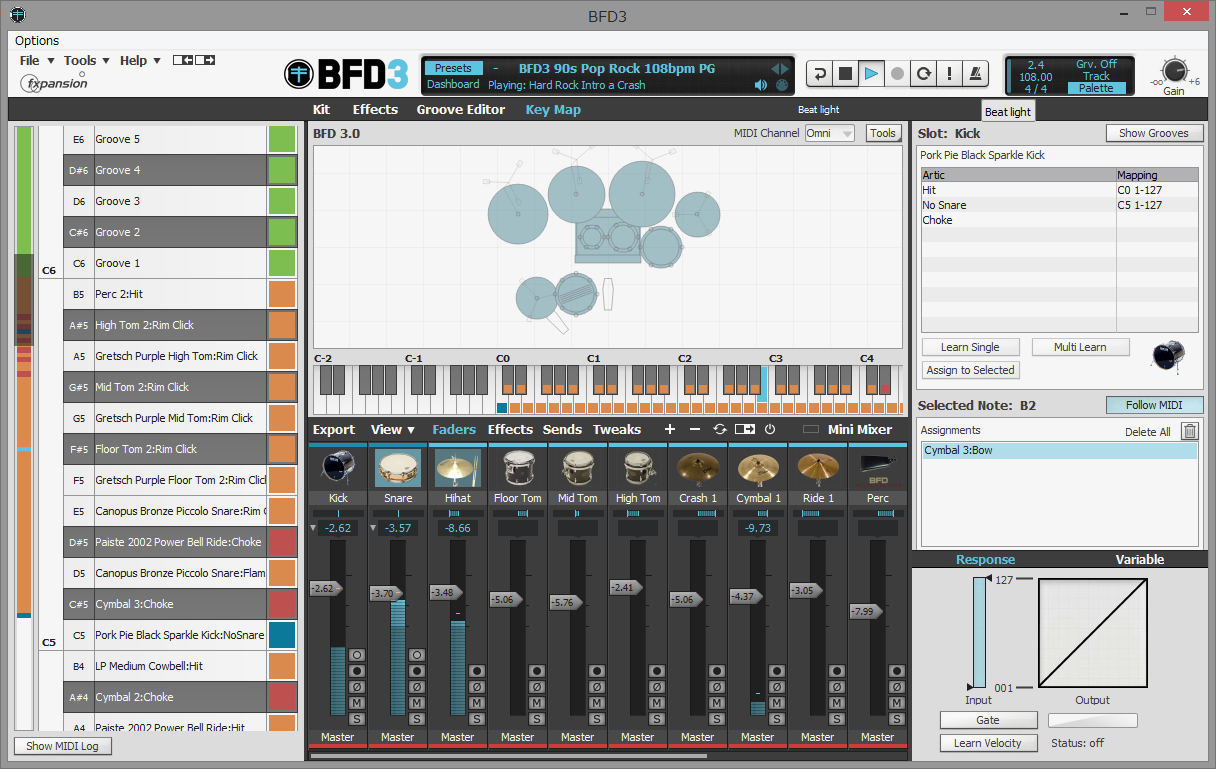Viewport: 1216px width, 769px height.
Task: Open the Tools menu dropdown
Action: point(87,61)
